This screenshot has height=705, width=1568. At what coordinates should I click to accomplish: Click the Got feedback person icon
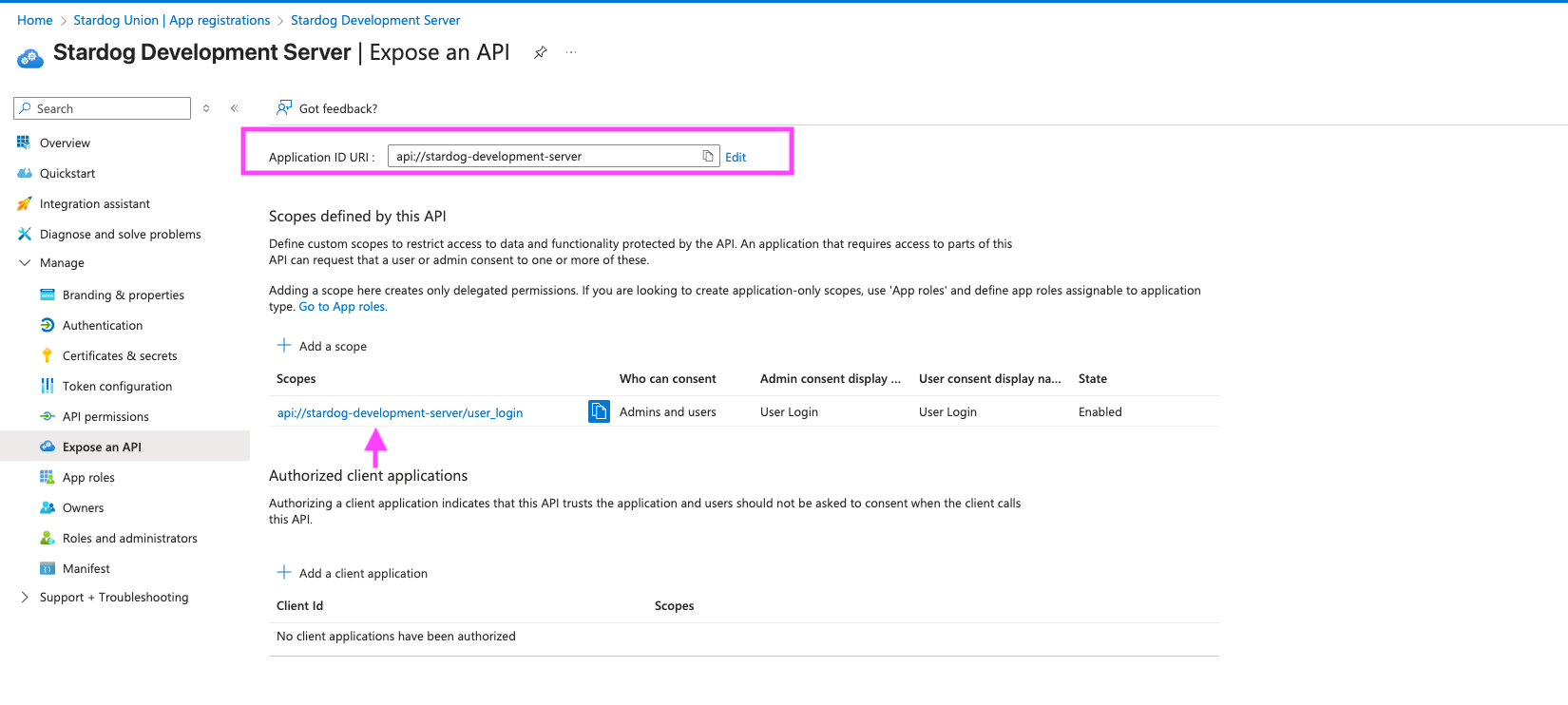(x=284, y=108)
